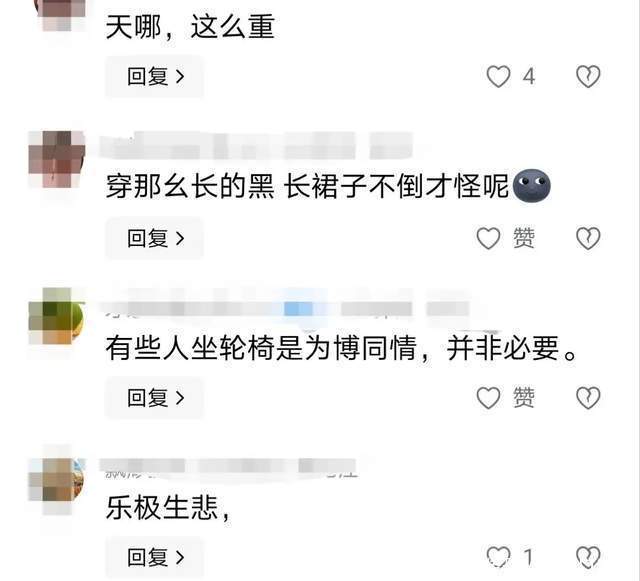The image size is (640, 581).
Task: Like the '天哪，这么重' comment
Action: click(x=498, y=76)
